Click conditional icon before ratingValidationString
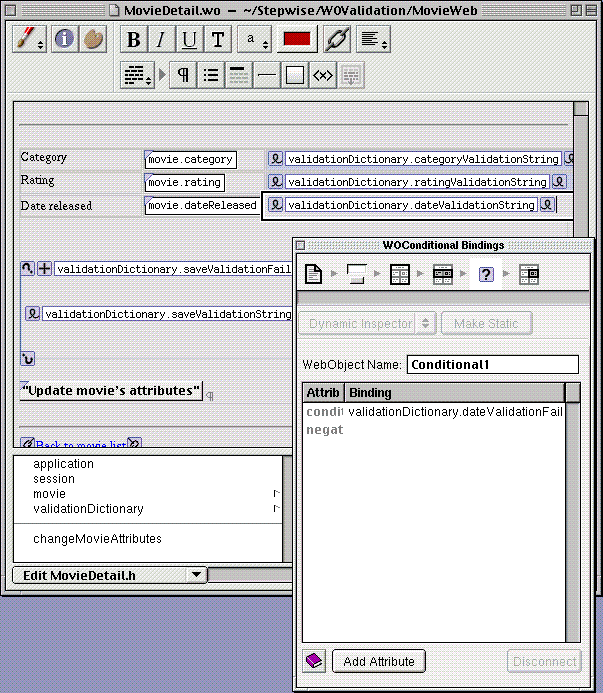The height and width of the screenshot is (693, 603). [275, 182]
